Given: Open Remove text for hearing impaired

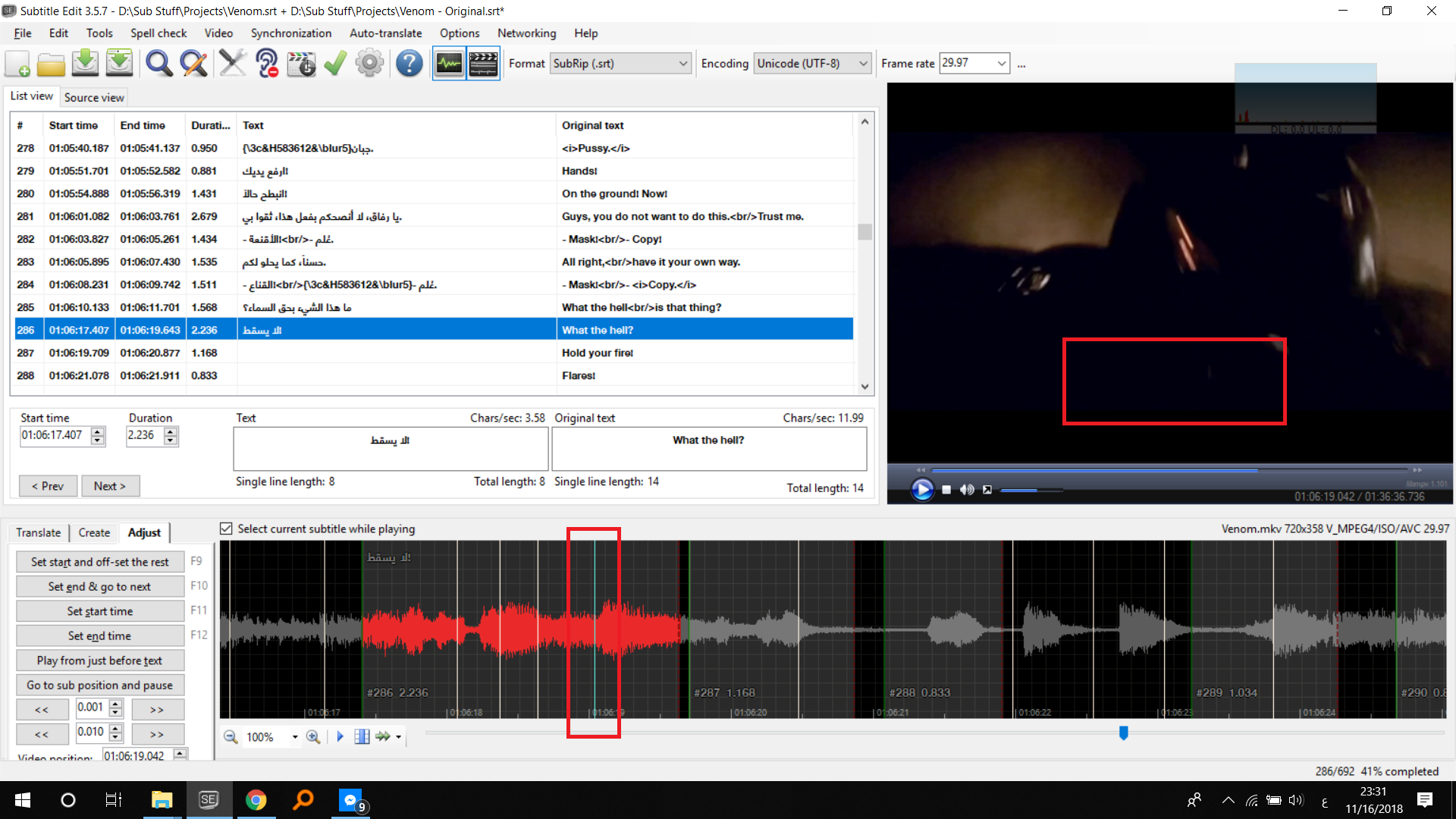Looking at the screenshot, I should pos(267,63).
